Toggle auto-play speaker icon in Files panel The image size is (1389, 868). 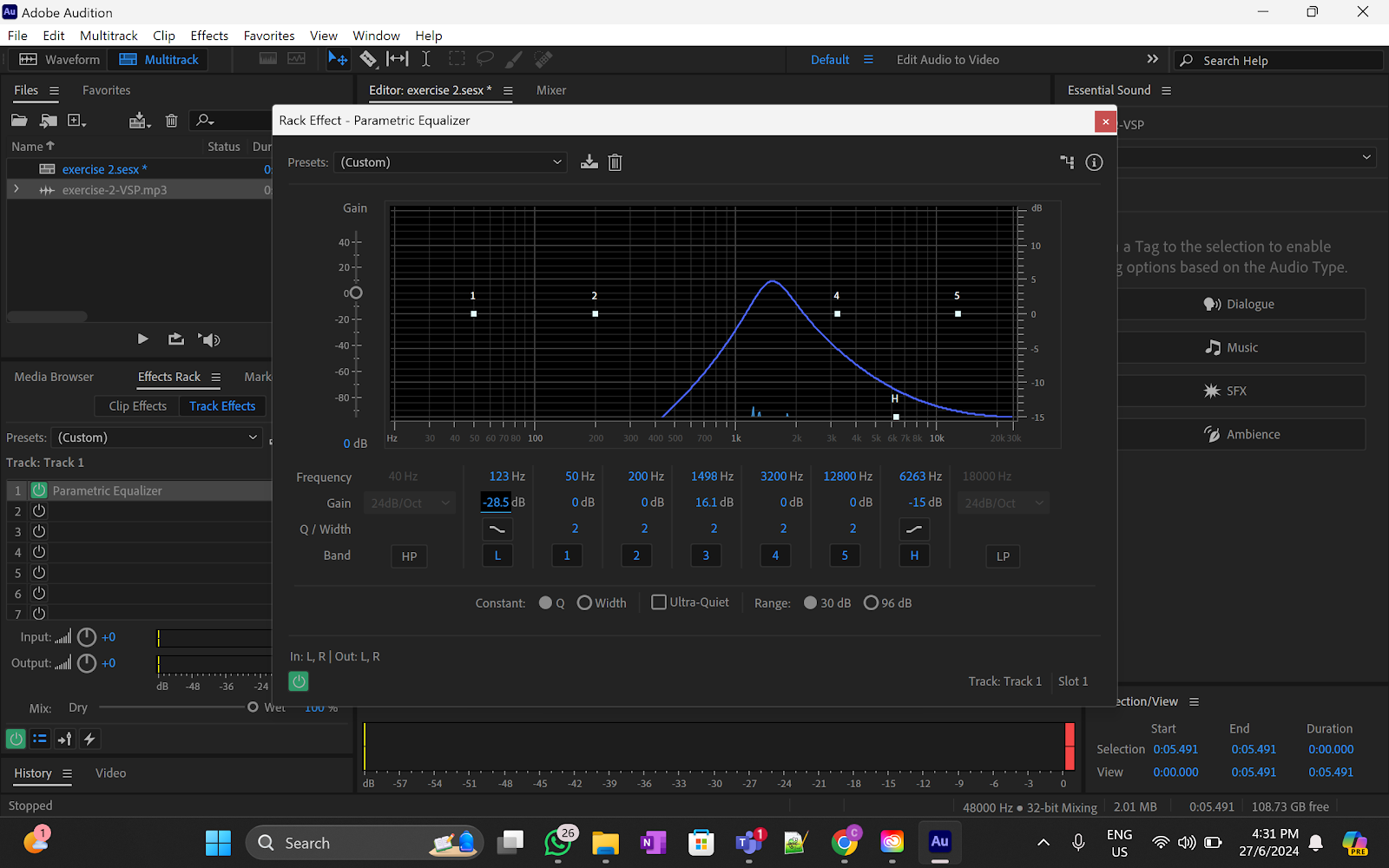(x=209, y=339)
